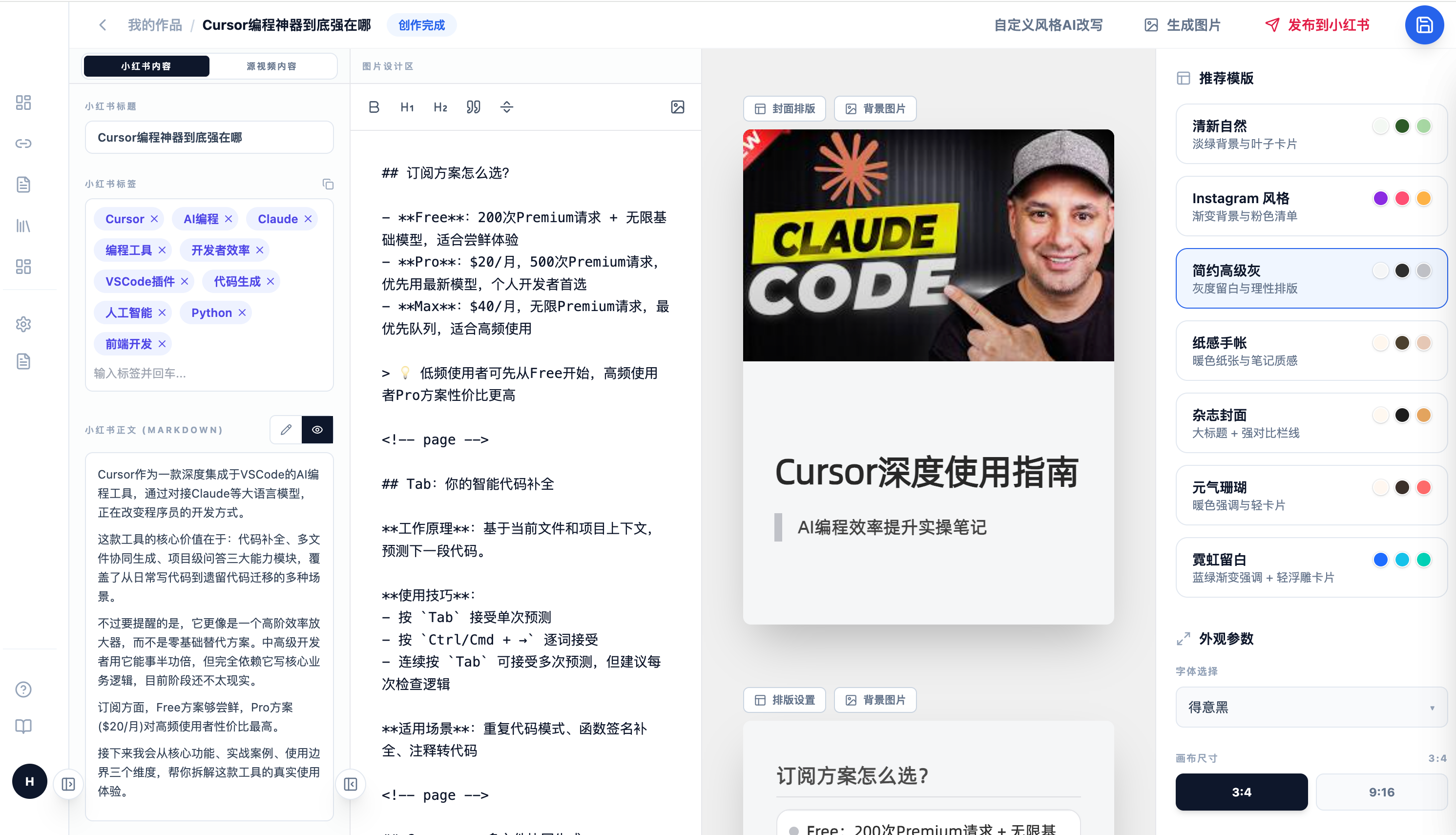Toggle markdown preview eye icon
The image size is (1456, 835).
[317, 430]
